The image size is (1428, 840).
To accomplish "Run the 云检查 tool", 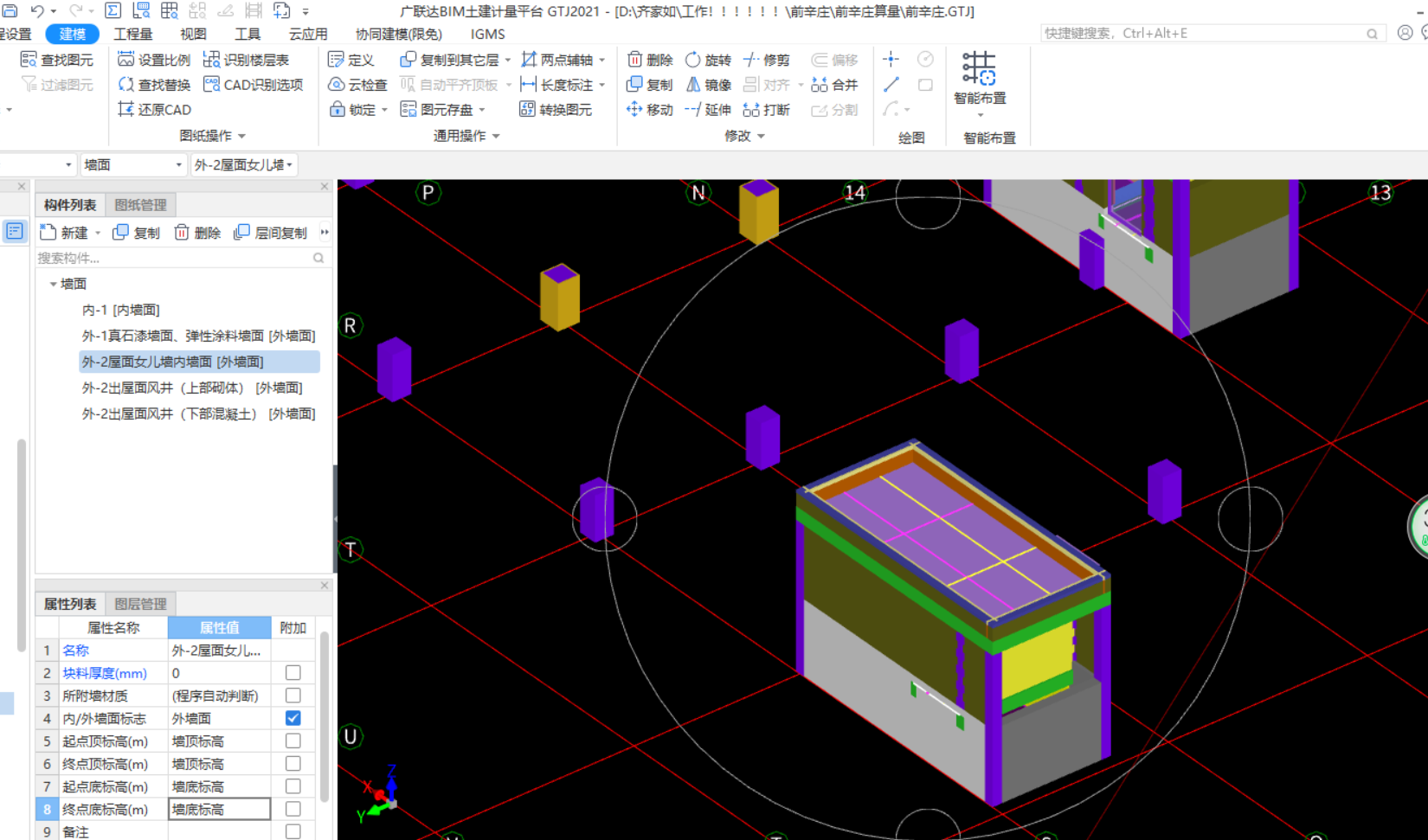I will (x=357, y=85).
